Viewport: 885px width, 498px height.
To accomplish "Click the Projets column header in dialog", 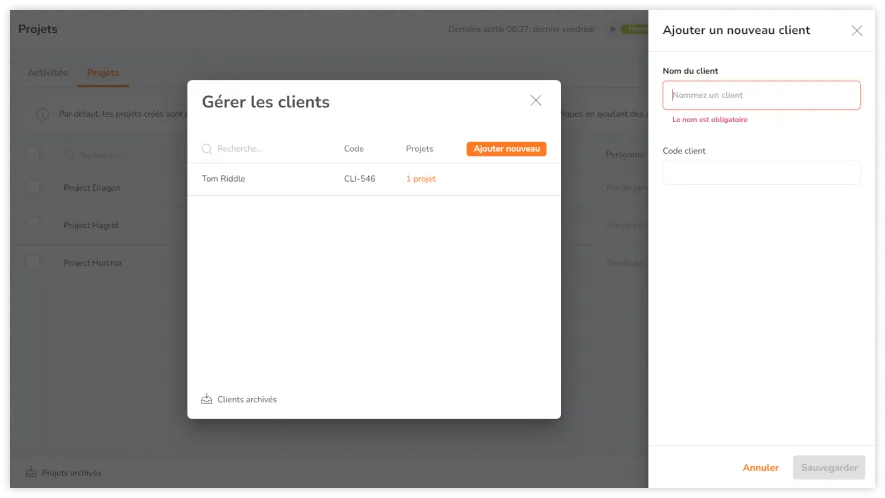I will tap(419, 148).
